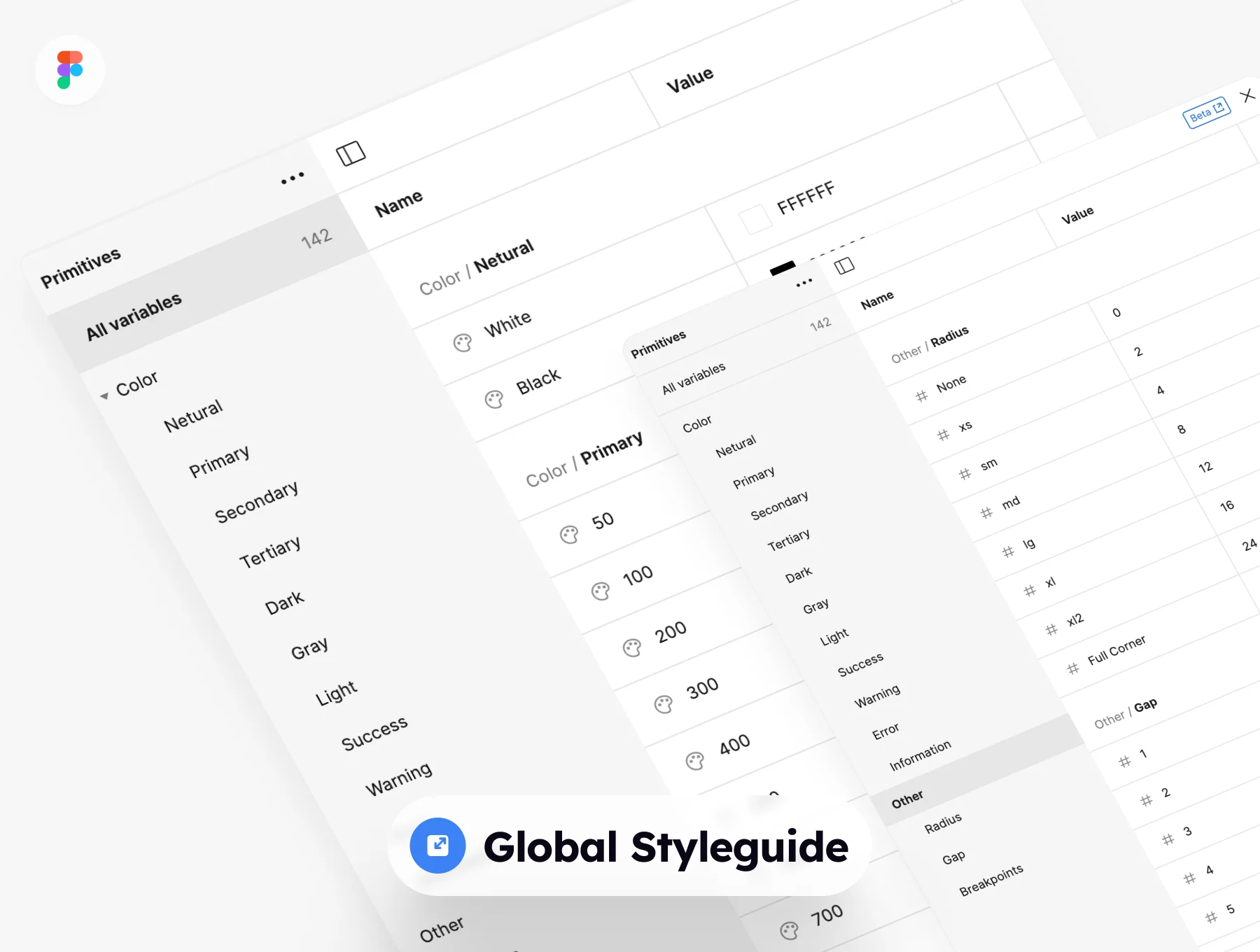Click Primitives collection title in large panel

(80, 268)
